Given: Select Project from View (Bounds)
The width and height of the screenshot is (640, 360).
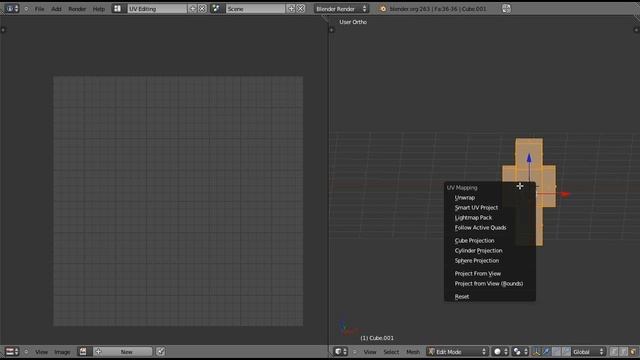Looking at the screenshot, I should tap(489, 284).
